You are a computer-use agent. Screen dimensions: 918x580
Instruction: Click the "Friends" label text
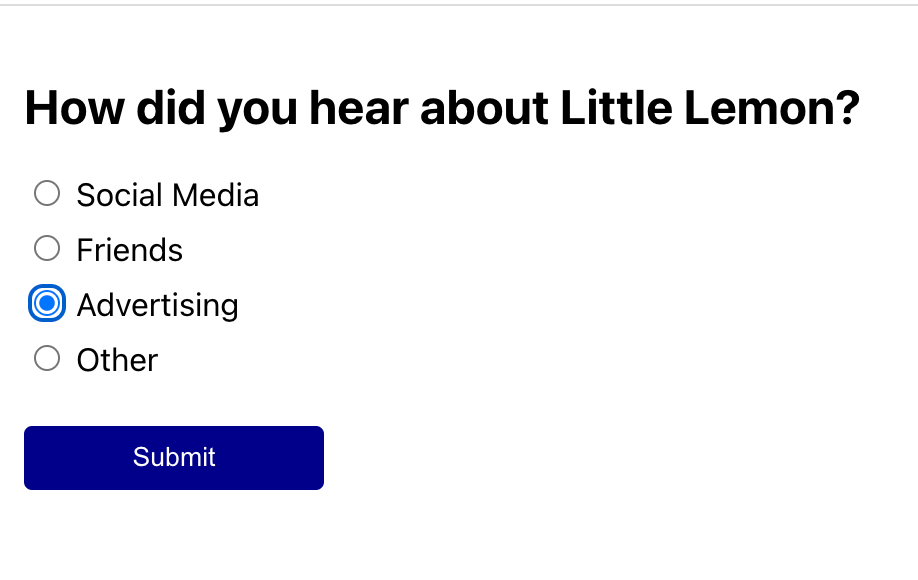[x=129, y=250]
